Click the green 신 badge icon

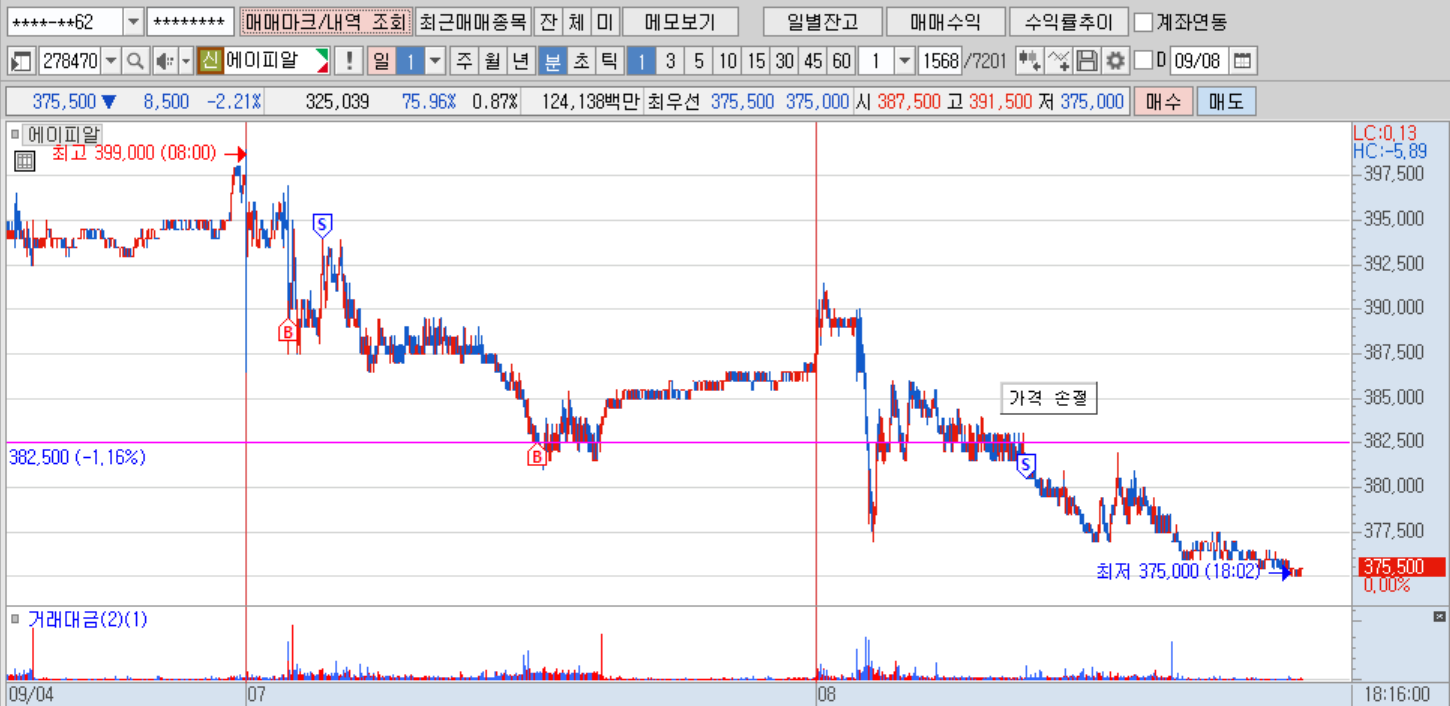pyautogui.click(x=209, y=61)
